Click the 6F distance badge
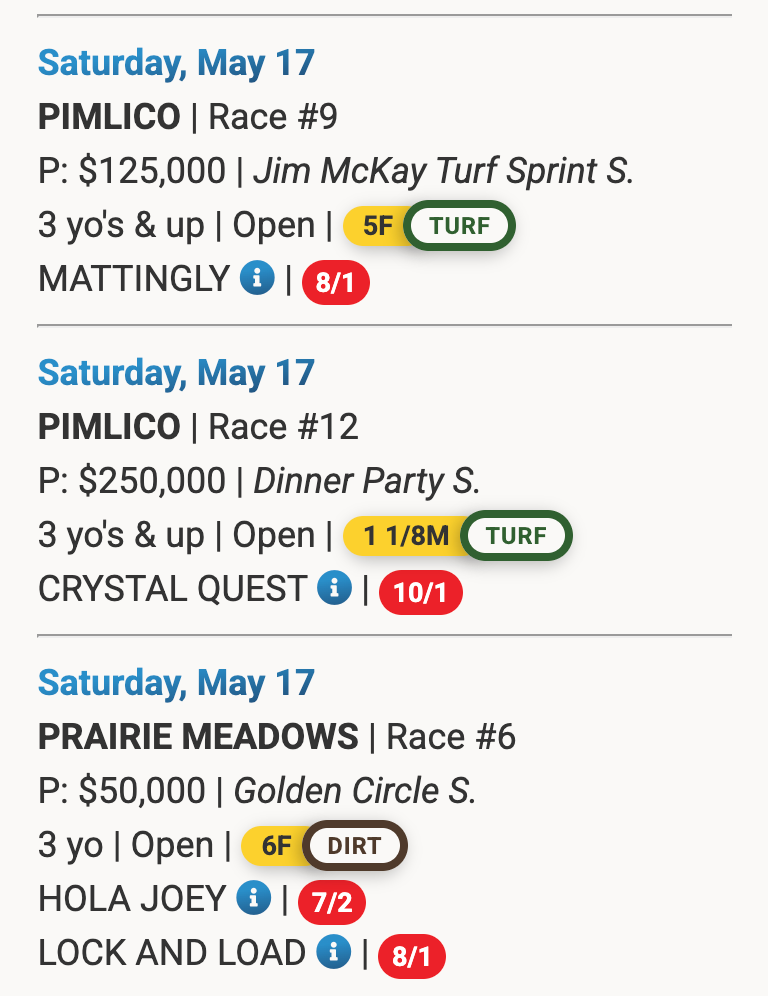The image size is (768, 996). click(276, 846)
